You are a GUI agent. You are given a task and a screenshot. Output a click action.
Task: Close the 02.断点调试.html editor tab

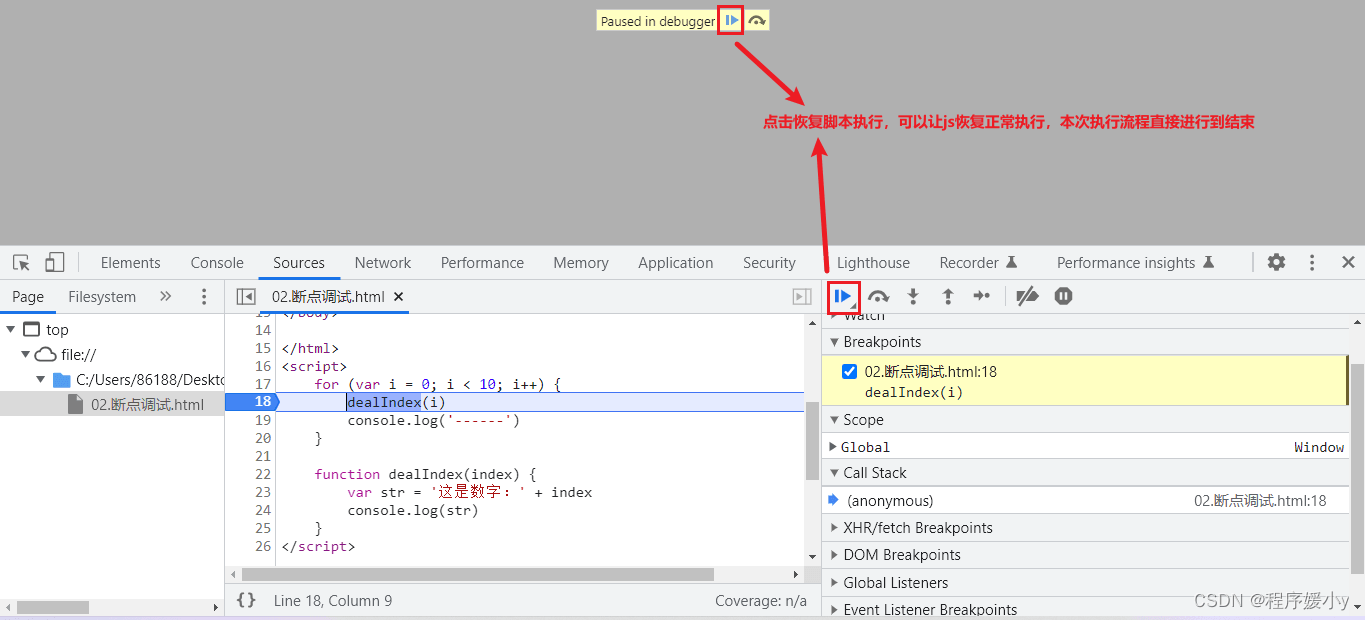click(x=398, y=297)
